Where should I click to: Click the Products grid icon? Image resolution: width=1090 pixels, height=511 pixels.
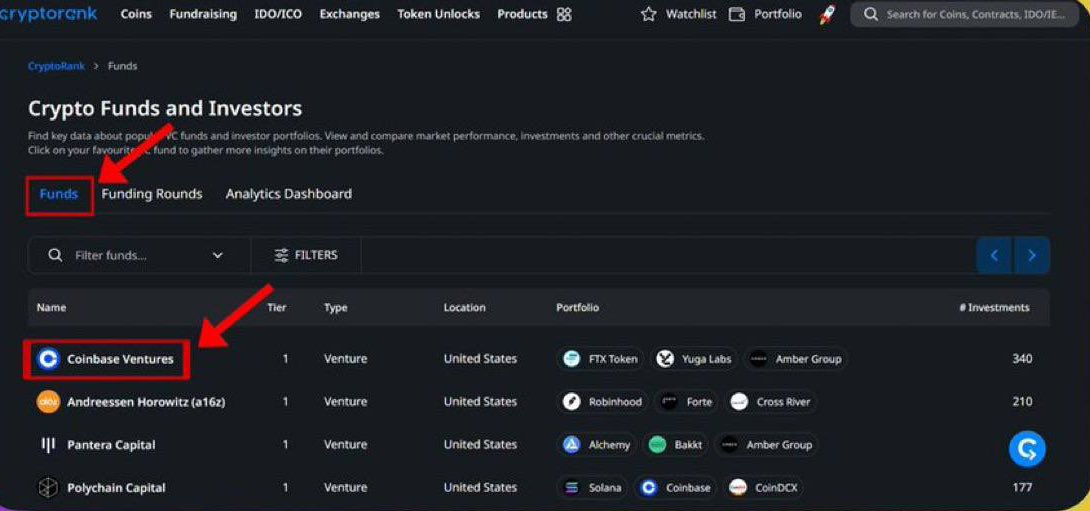pos(564,15)
